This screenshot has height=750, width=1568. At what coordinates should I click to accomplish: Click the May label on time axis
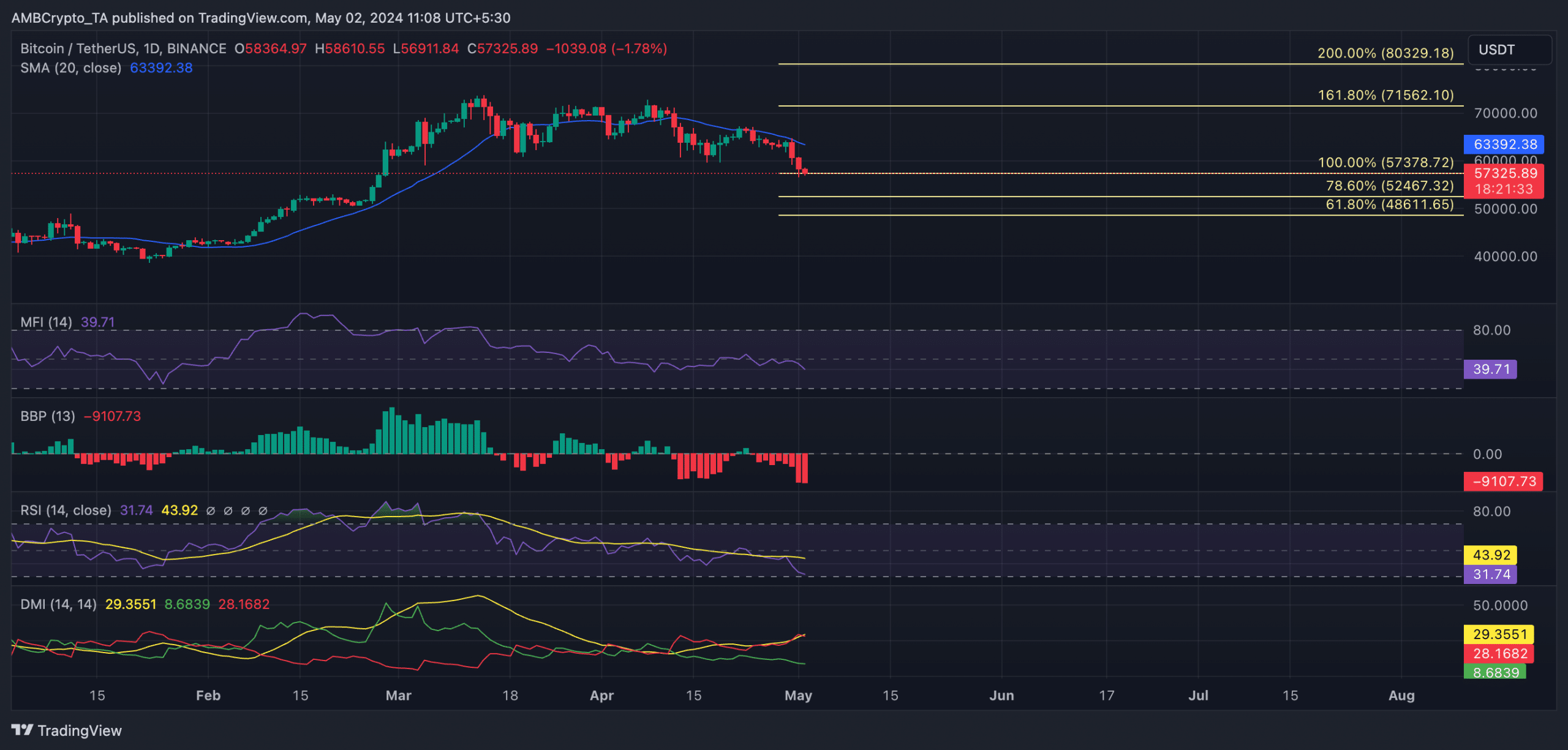(798, 695)
